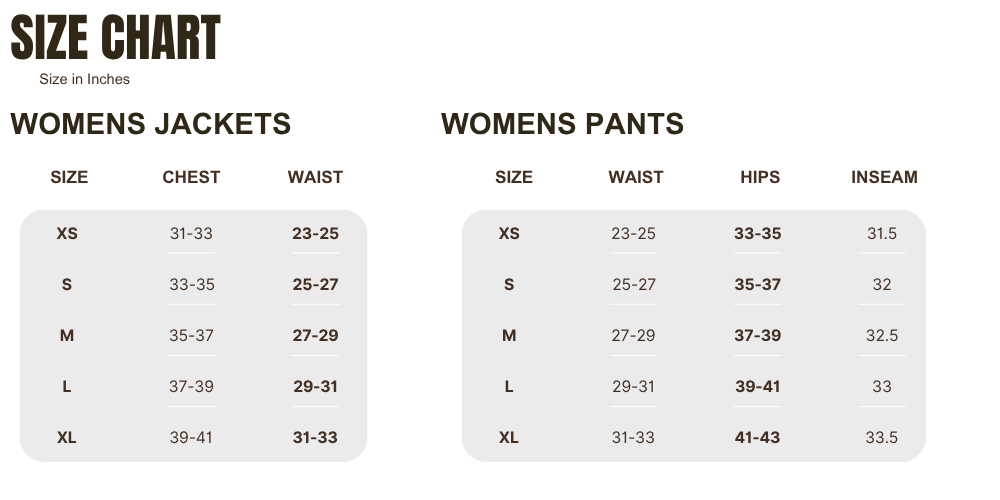Click the inseam value 31.5
The height and width of the screenshot is (500, 1000).
click(882, 234)
